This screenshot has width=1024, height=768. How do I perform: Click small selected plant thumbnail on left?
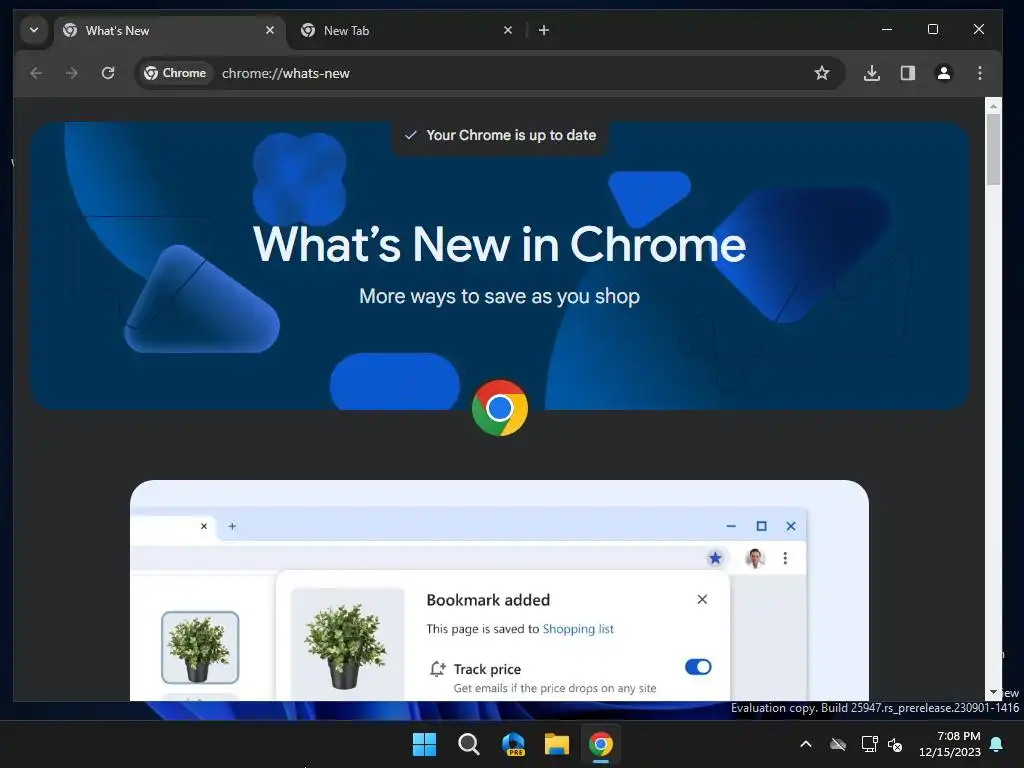[200, 647]
